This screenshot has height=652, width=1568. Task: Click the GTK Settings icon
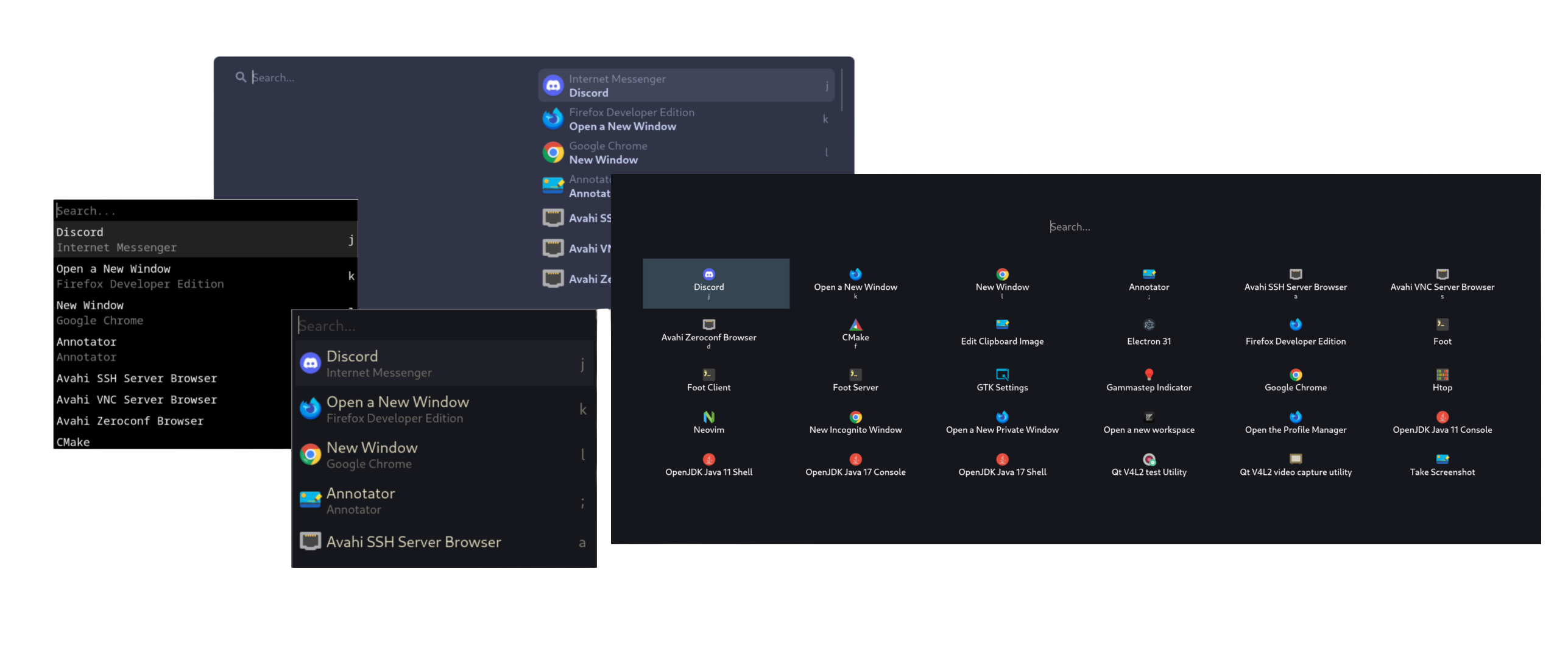click(x=1002, y=374)
